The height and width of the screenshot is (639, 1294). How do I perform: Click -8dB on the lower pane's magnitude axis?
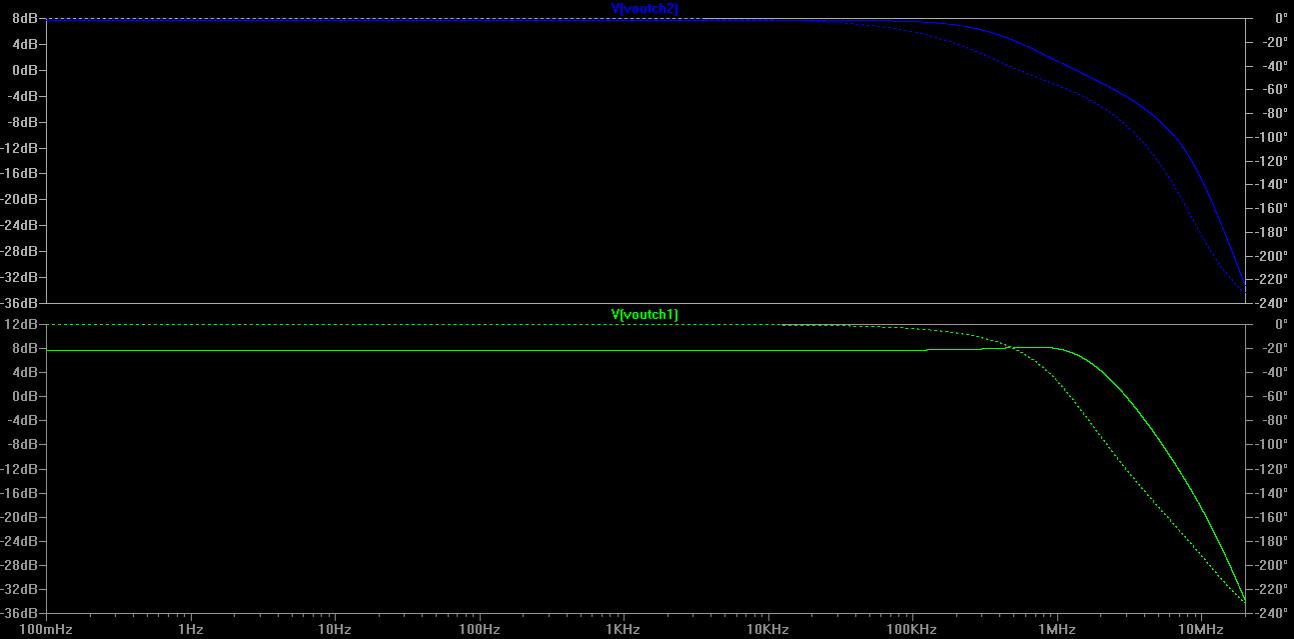pos(24,444)
